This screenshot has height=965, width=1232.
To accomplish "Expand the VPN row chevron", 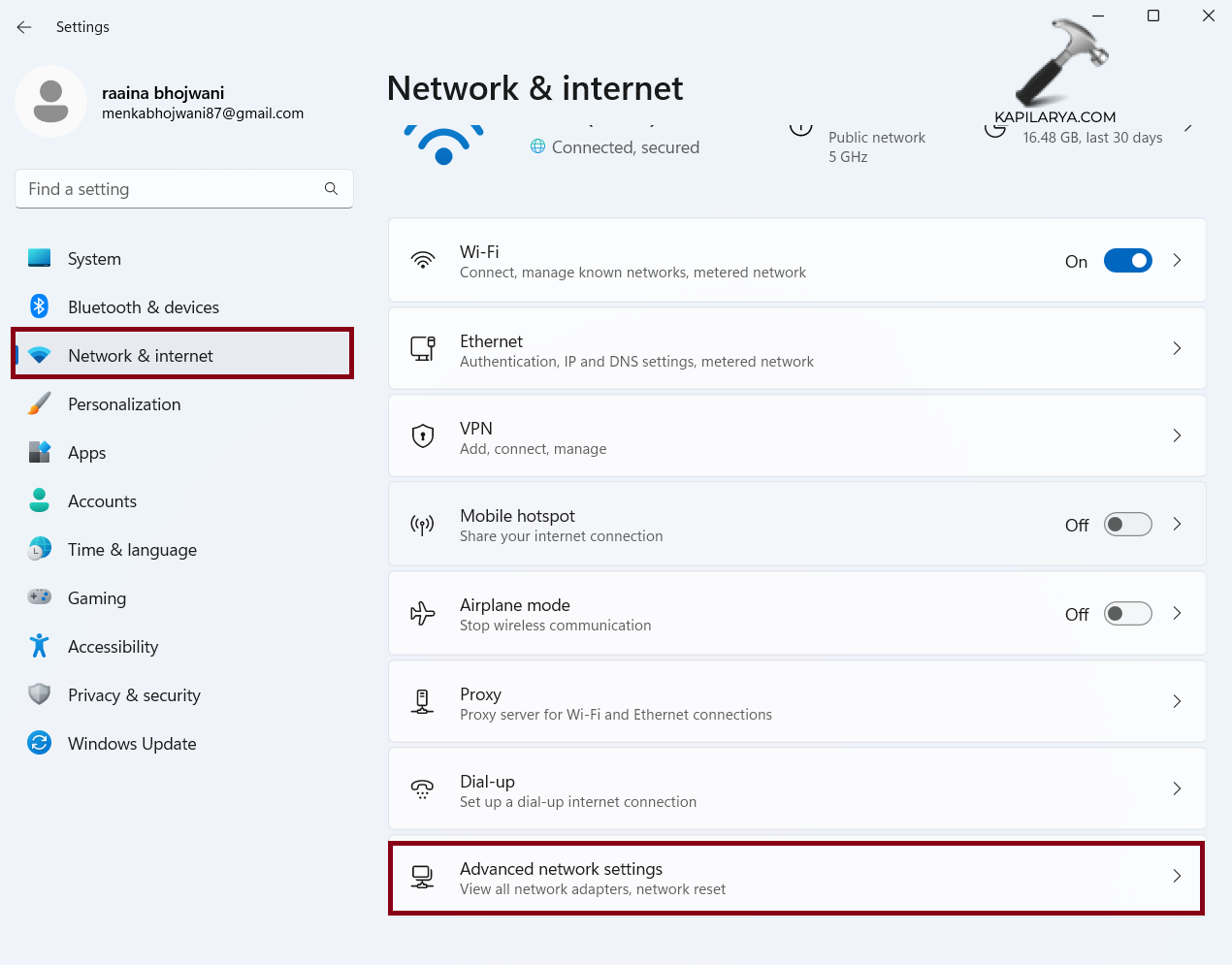I will coord(1177,435).
